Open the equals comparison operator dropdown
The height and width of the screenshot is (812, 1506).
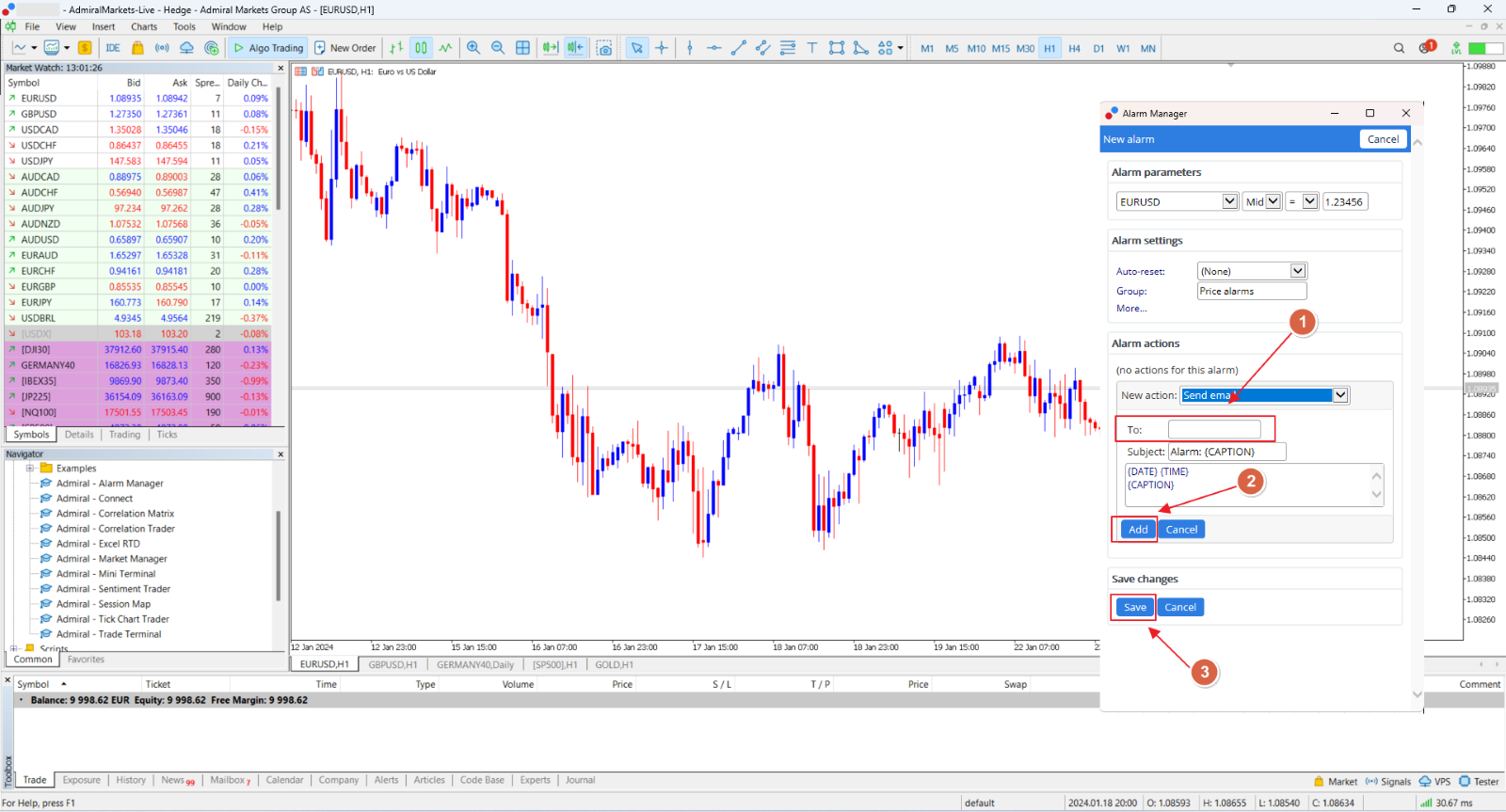tap(1302, 201)
